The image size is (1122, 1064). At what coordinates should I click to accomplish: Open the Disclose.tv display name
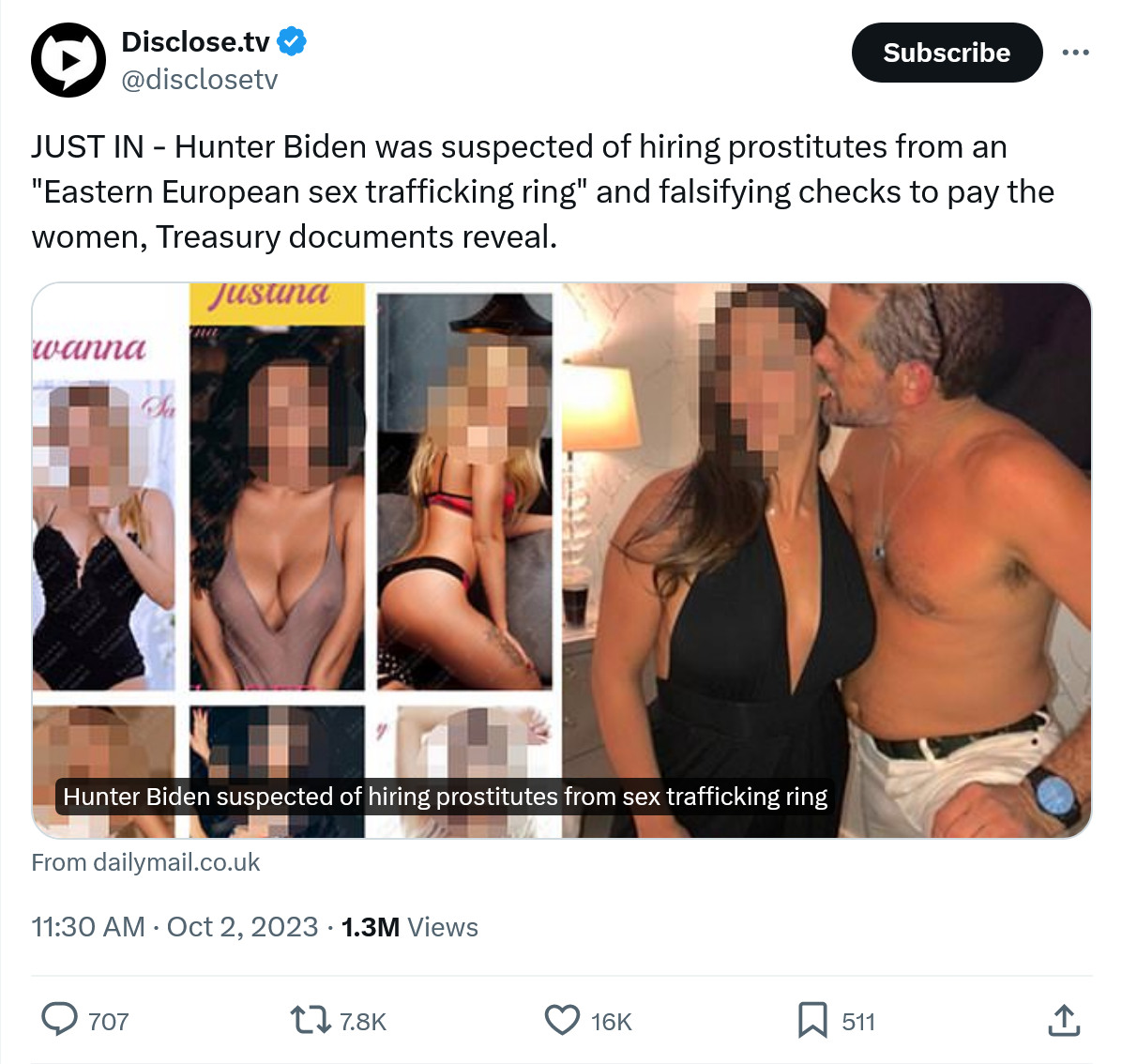[195, 41]
